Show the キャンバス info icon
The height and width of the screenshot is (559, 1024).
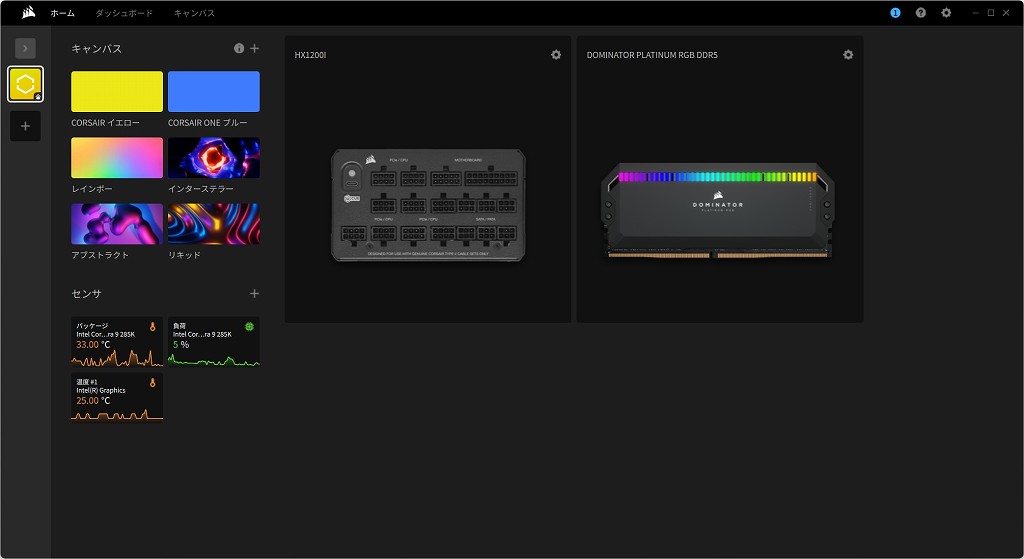point(239,48)
